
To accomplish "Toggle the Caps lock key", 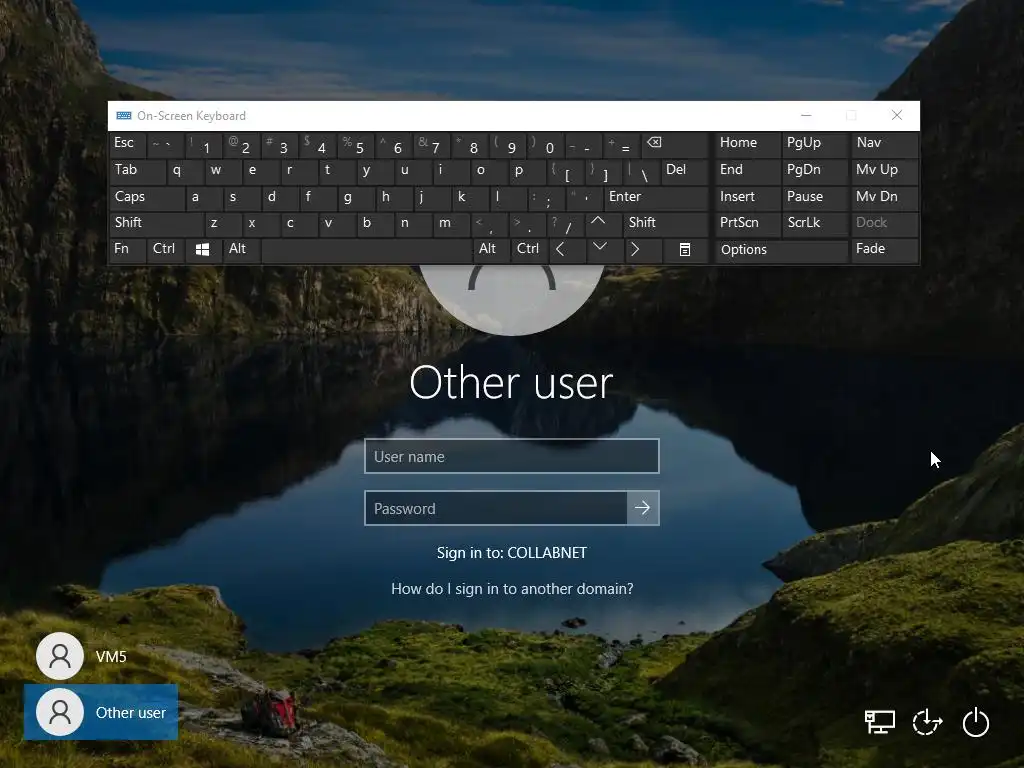I will click(x=147, y=197).
